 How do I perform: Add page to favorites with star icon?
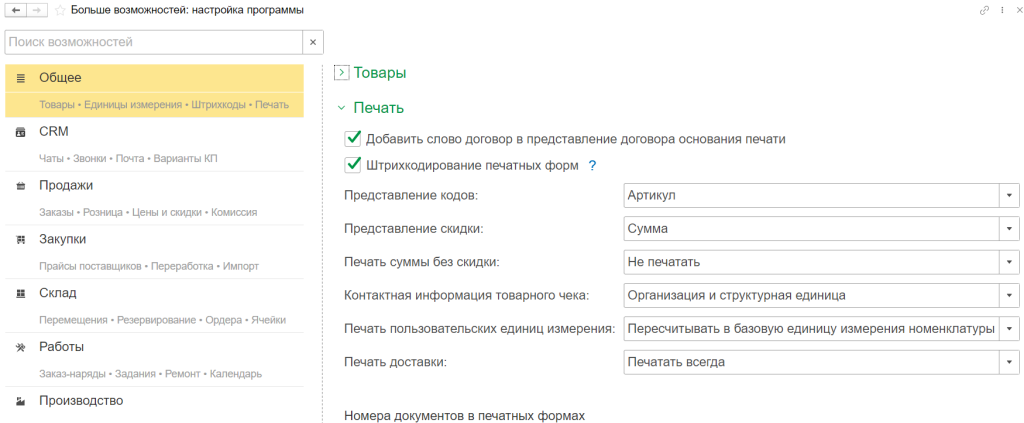pos(60,10)
